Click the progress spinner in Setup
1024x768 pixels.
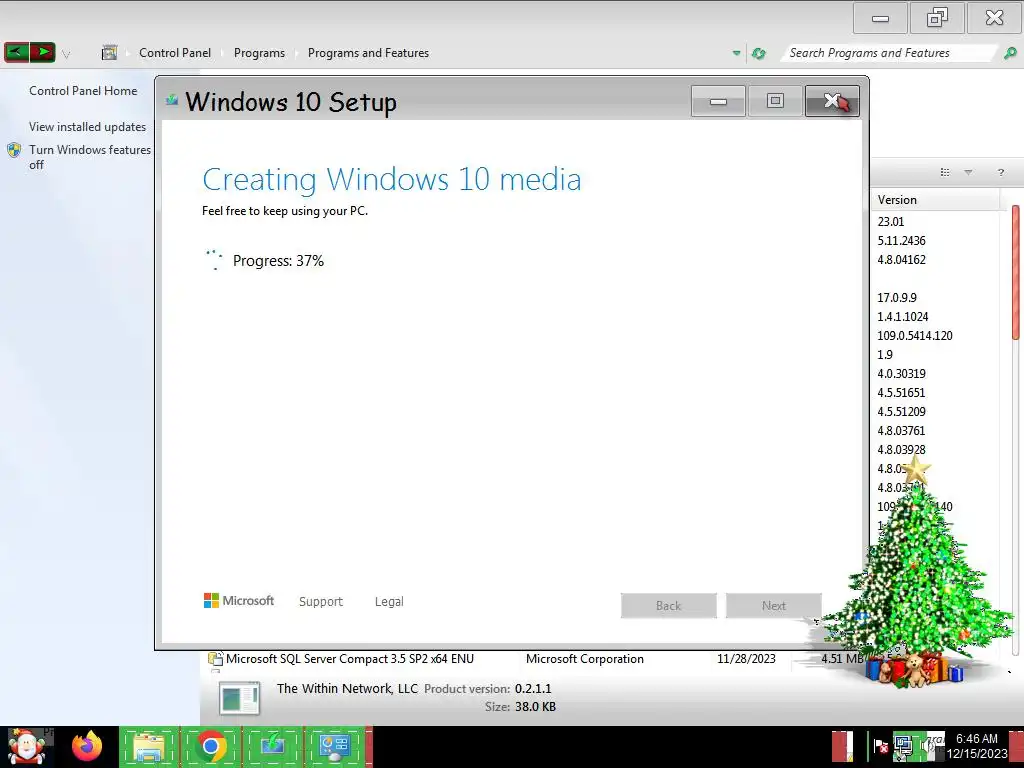pos(214,260)
